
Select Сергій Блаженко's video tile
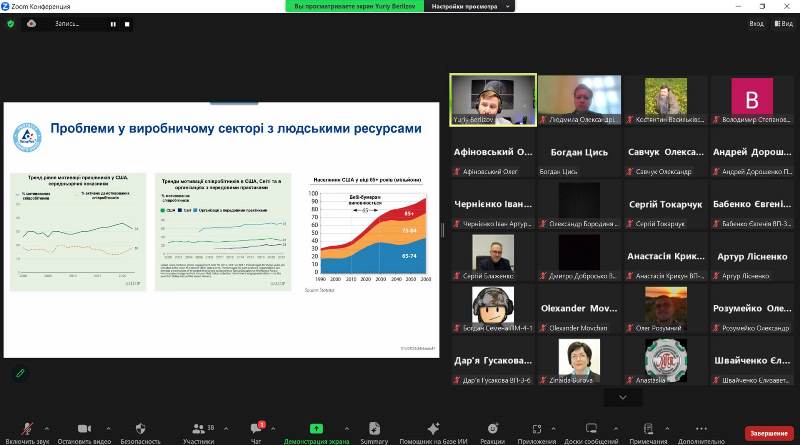coord(493,256)
